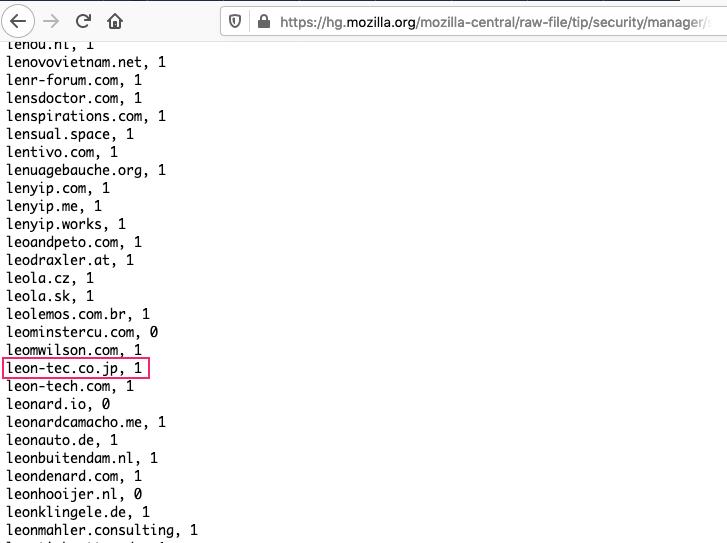Click on leominstercu.com text
The image size is (727, 543).
[70, 332]
